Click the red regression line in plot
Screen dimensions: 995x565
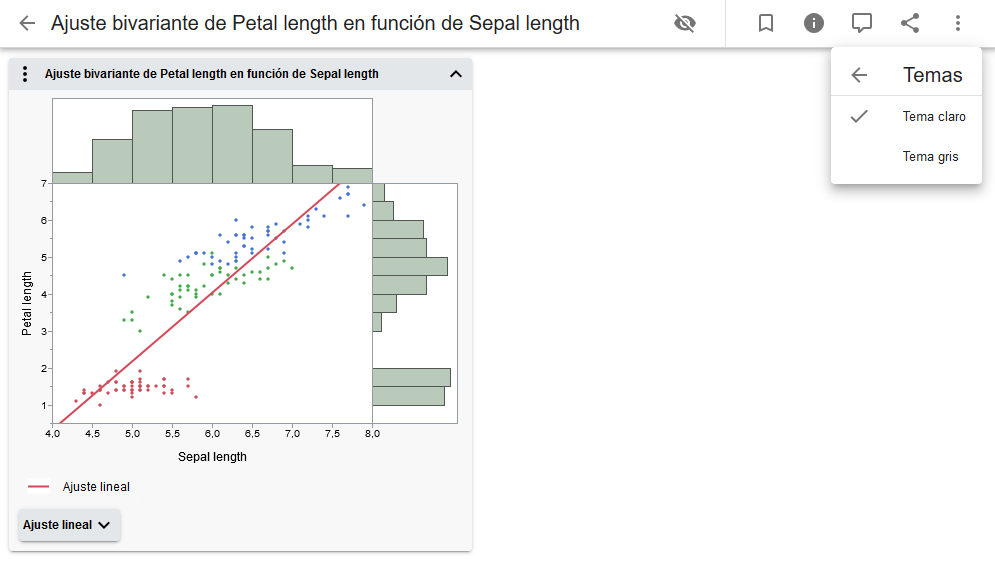200,299
